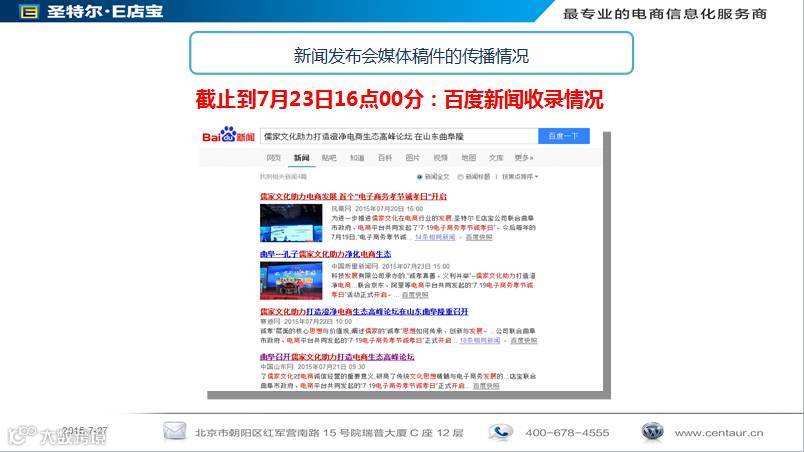The height and width of the screenshot is (452, 804).
Task: Go to the 文库 tab
Action: point(496,158)
